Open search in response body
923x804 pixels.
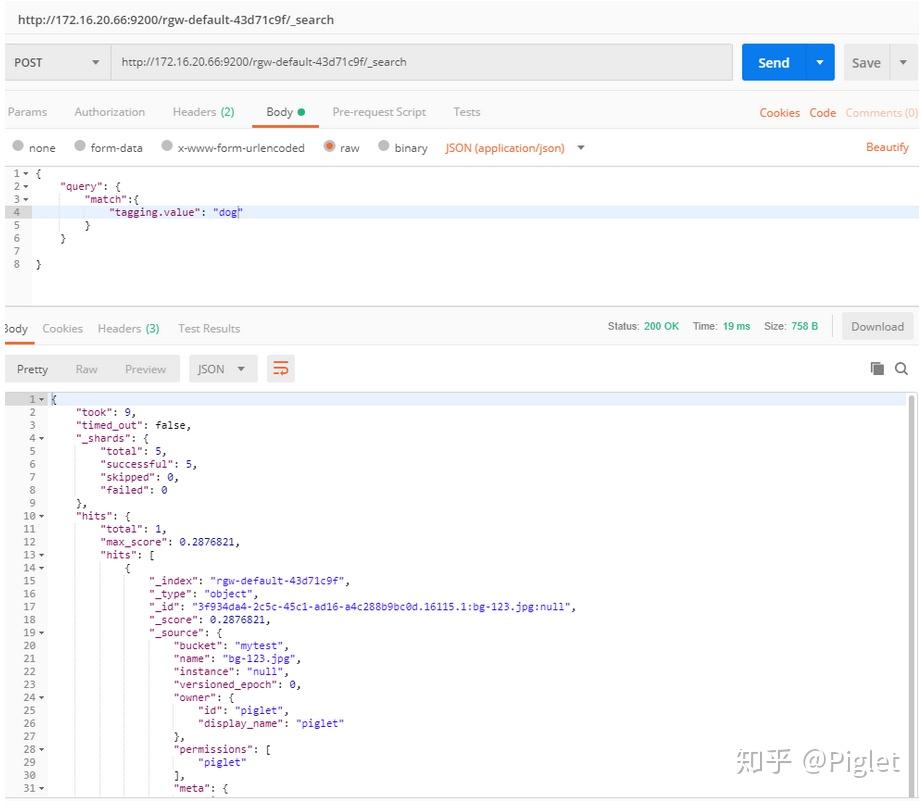pyautogui.click(x=901, y=369)
